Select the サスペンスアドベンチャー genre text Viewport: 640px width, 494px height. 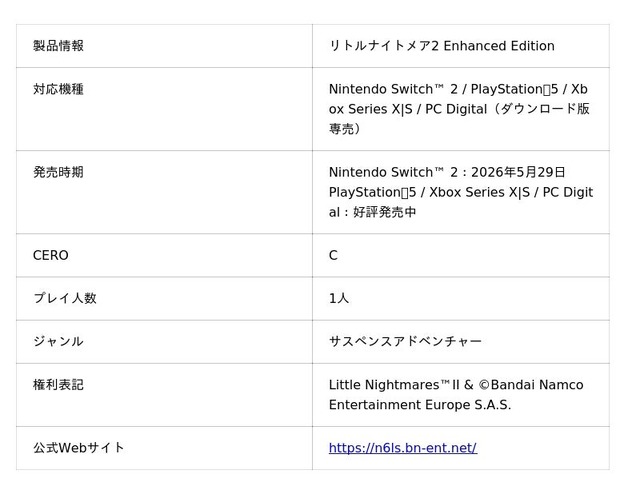point(405,341)
